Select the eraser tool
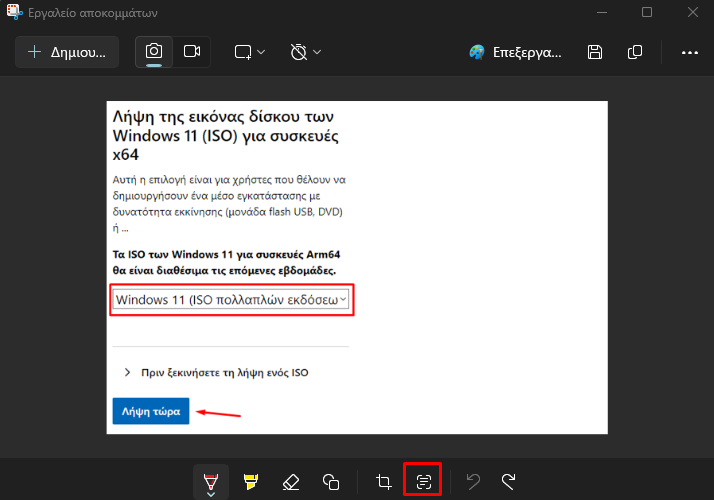714x500 pixels. point(291,481)
